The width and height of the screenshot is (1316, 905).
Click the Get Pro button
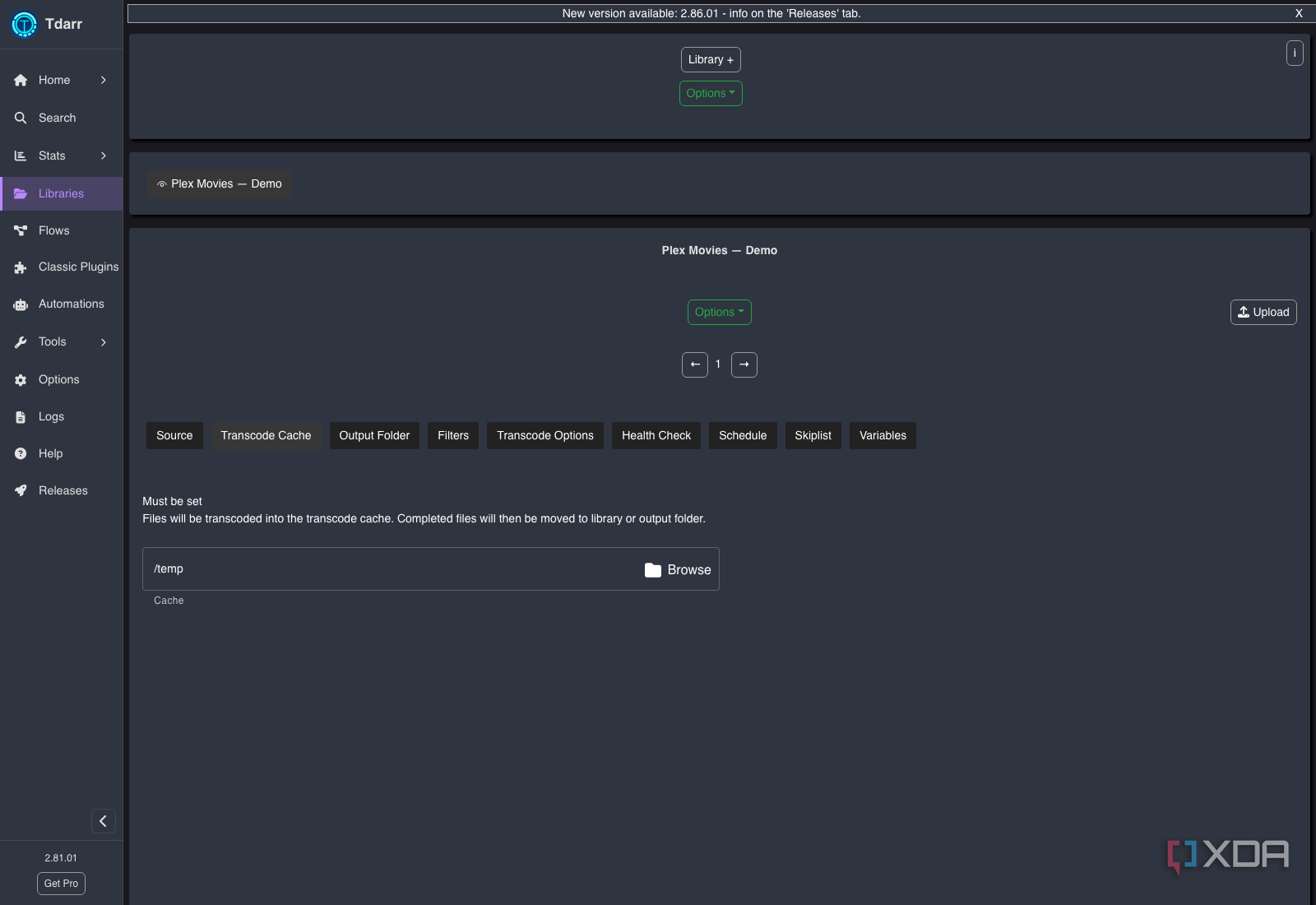pos(61,883)
